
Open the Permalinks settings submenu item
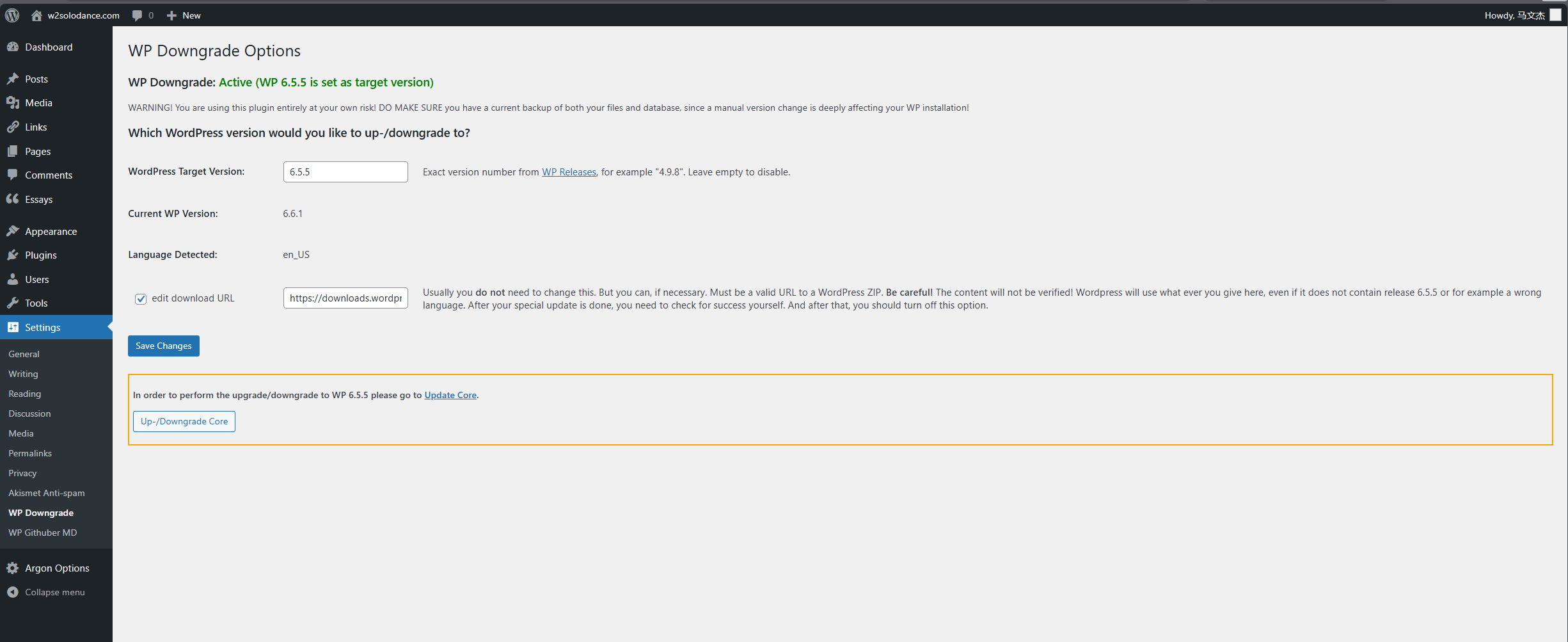click(30, 453)
